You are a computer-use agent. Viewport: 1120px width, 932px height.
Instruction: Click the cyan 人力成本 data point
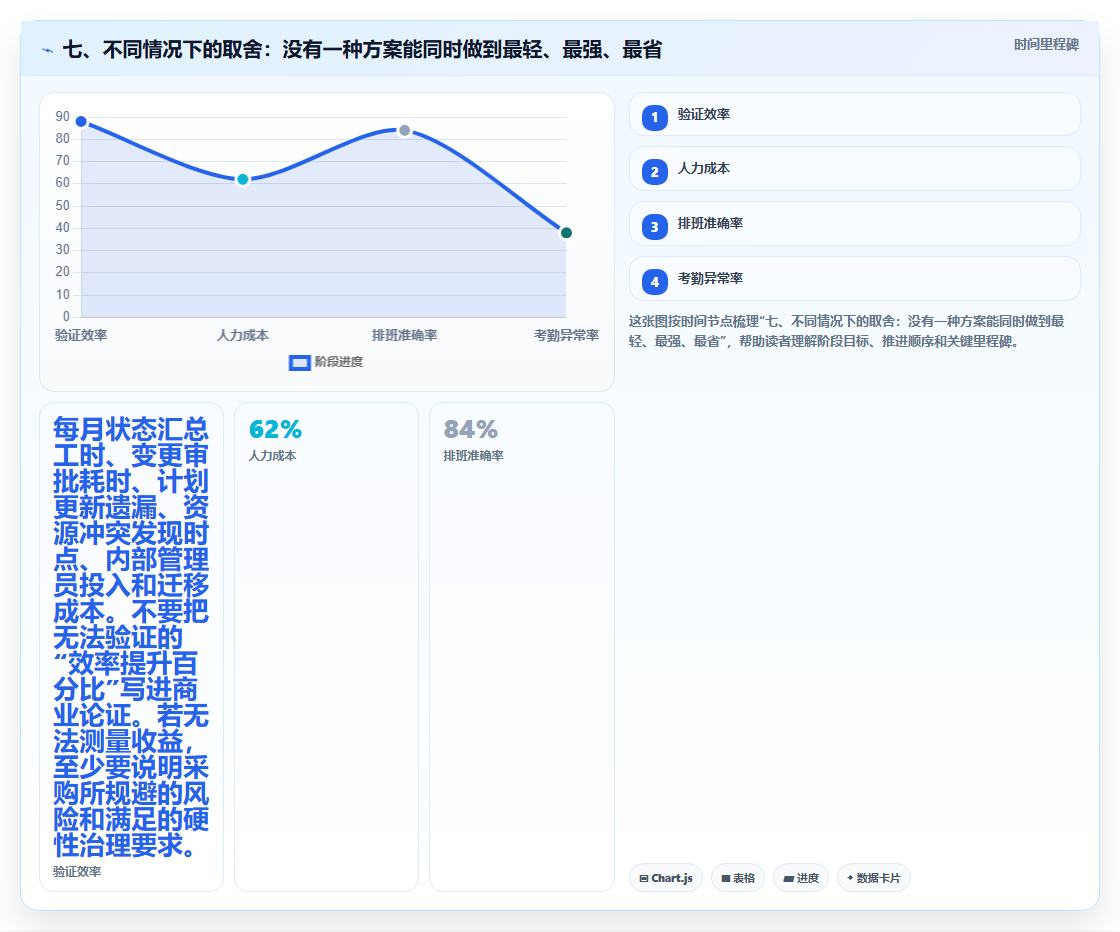point(243,179)
